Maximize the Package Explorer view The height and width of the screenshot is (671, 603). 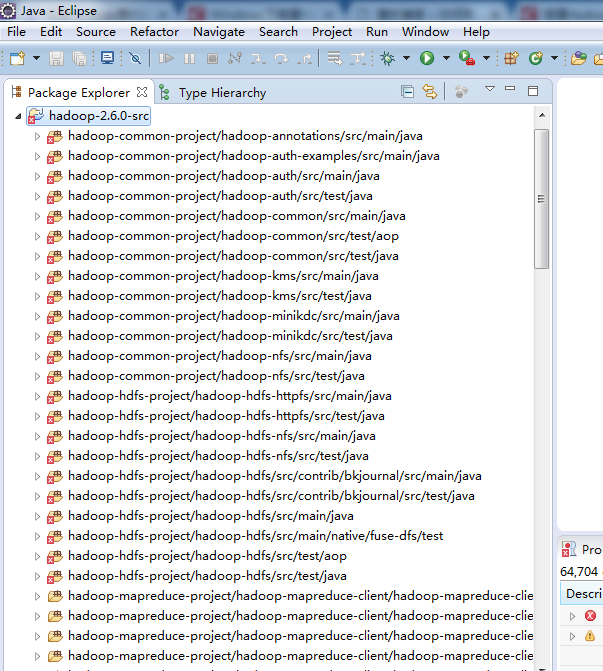(533, 91)
